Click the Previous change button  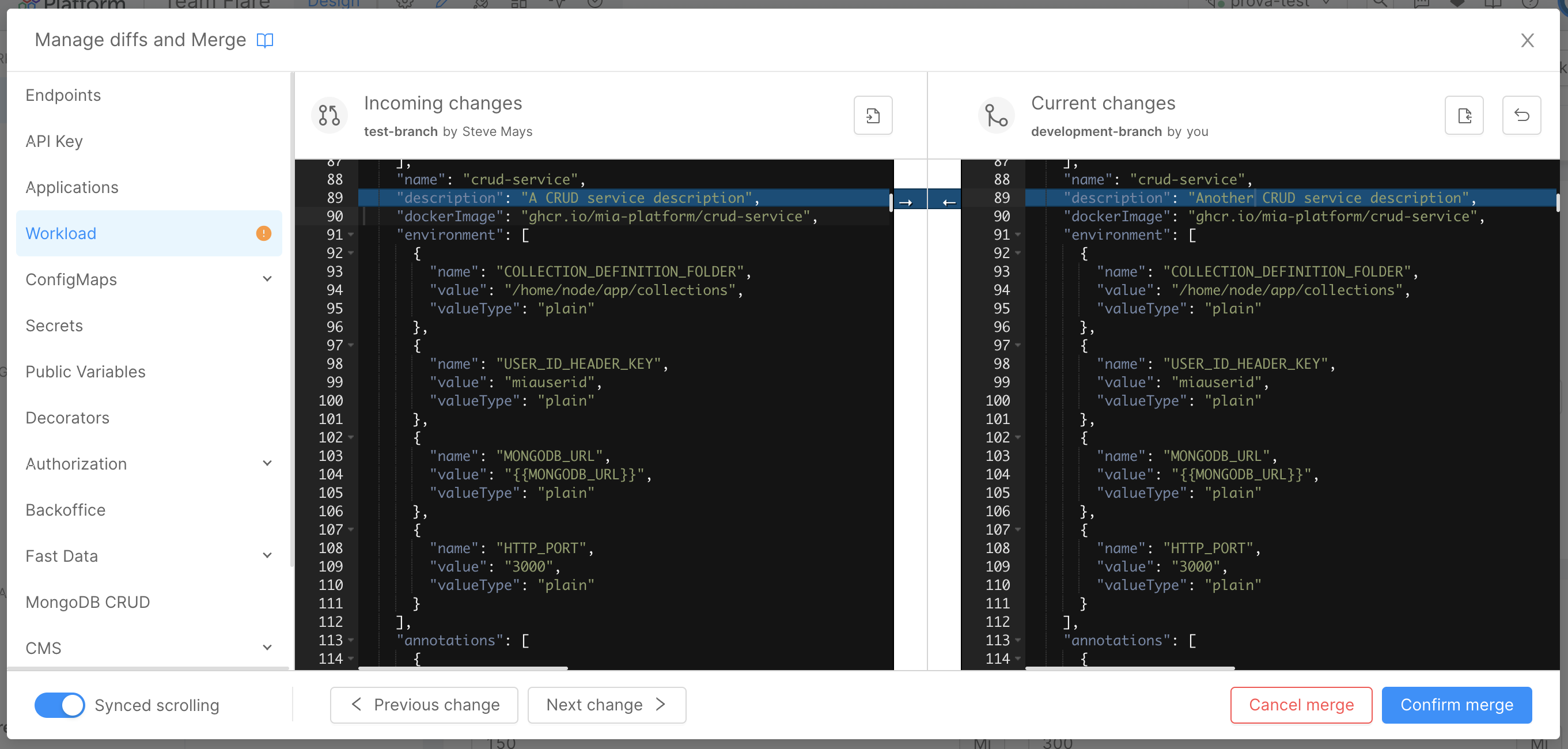click(423, 705)
